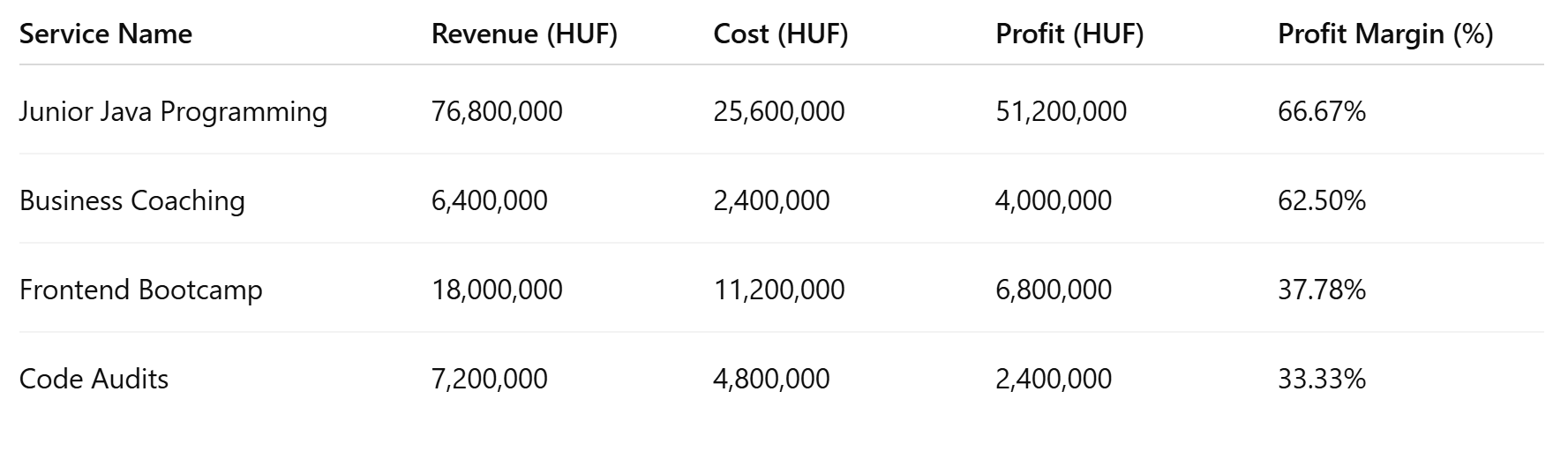
Task: Click the Profit (HUF) column header
Action: pos(1069,34)
